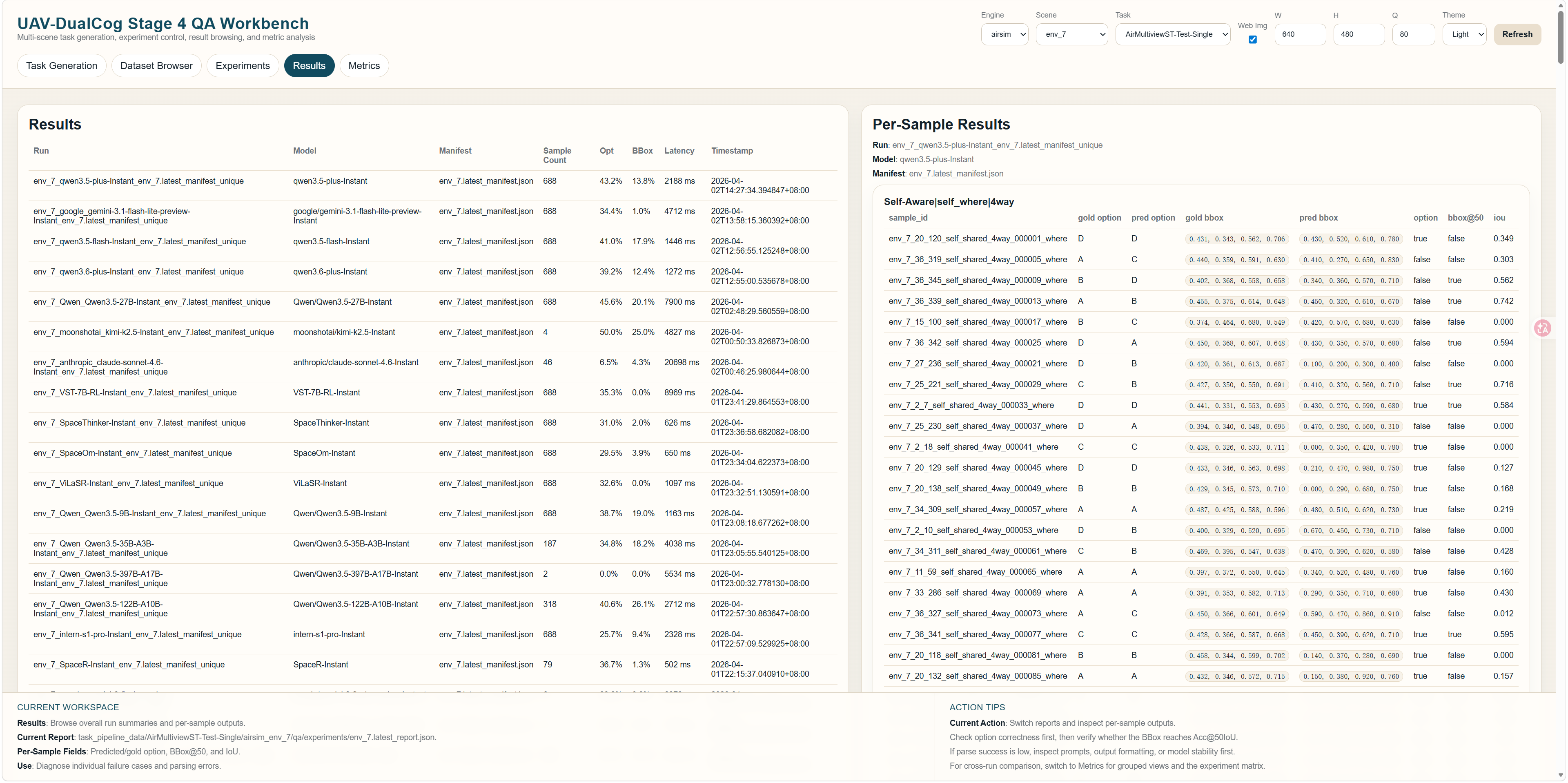Click the floating assistant icon on the right edge

click(1543, 328)
